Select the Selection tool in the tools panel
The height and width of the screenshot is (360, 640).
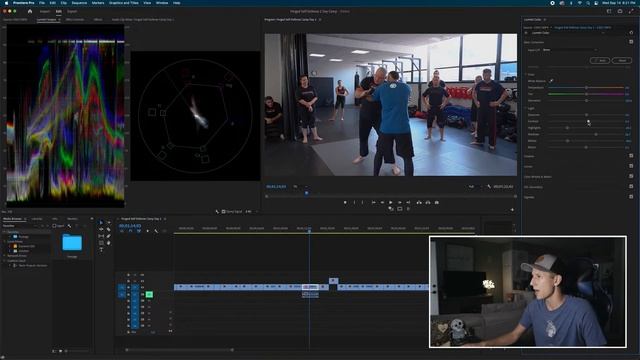tap(101, 222)
